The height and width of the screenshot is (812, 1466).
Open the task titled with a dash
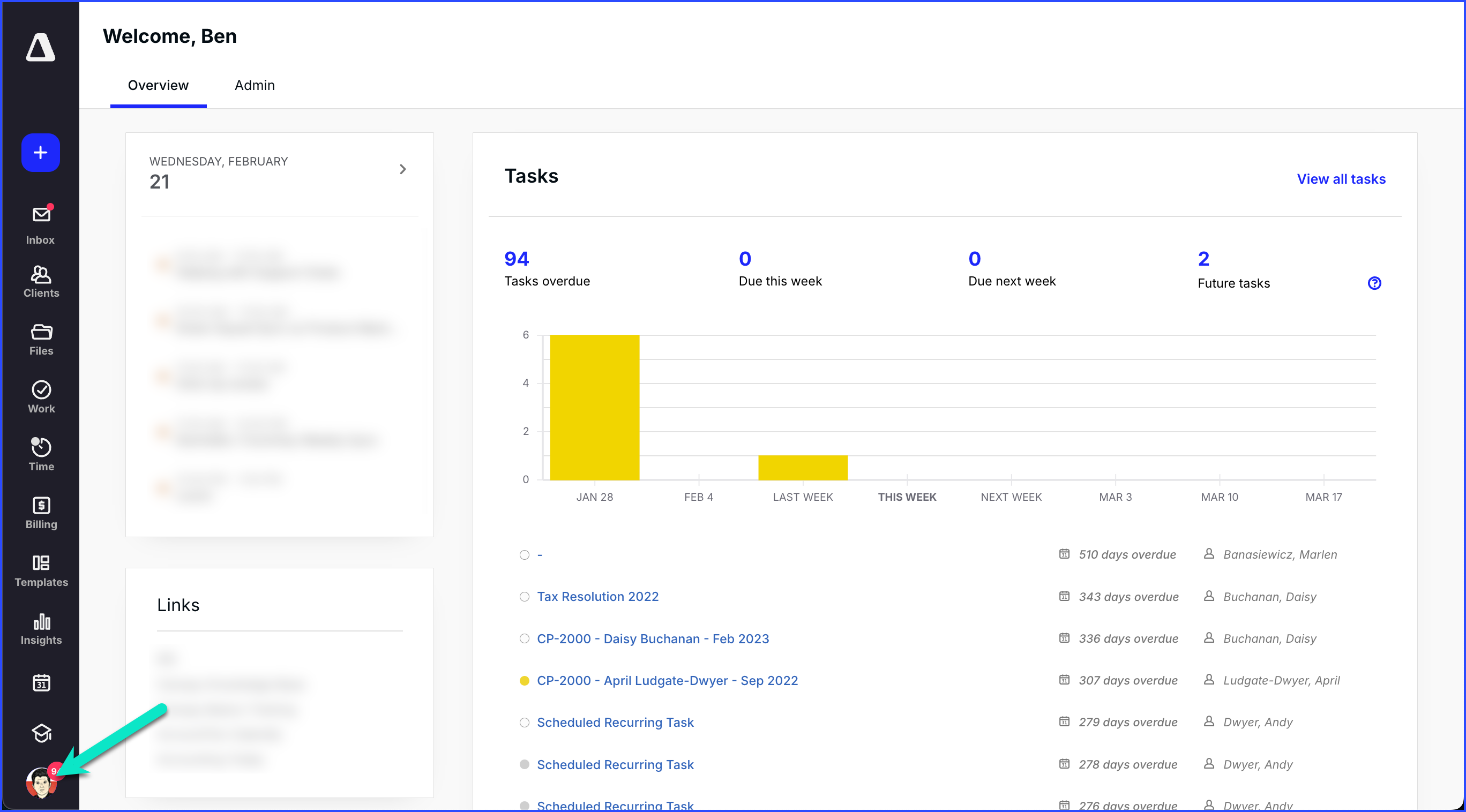pyautogui.click(x=540, y=555)
